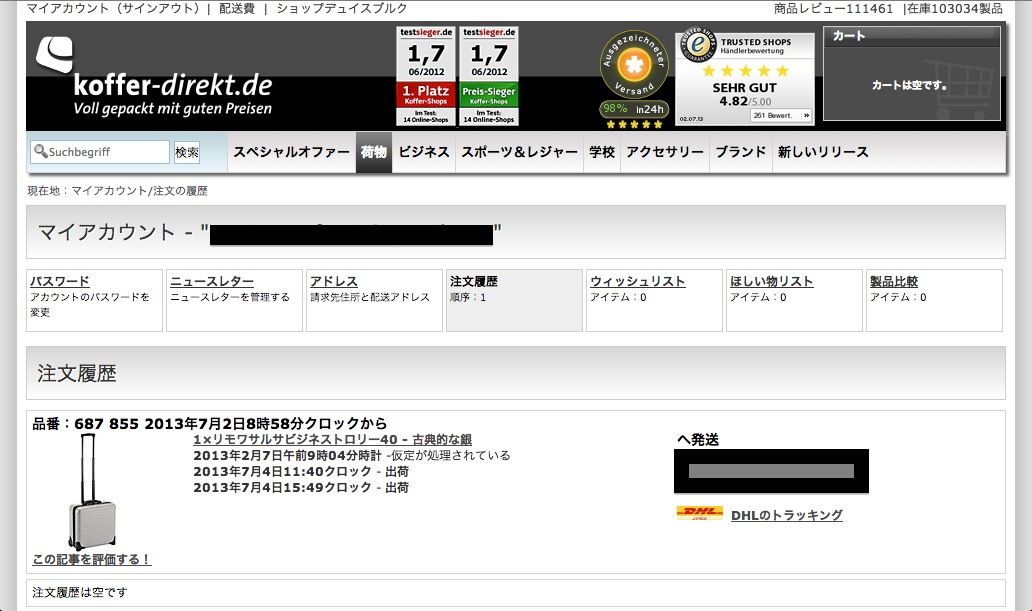1032x611 pixels.
Task: Open the ショップデュイスブルク link
Action: coord(342,9)
